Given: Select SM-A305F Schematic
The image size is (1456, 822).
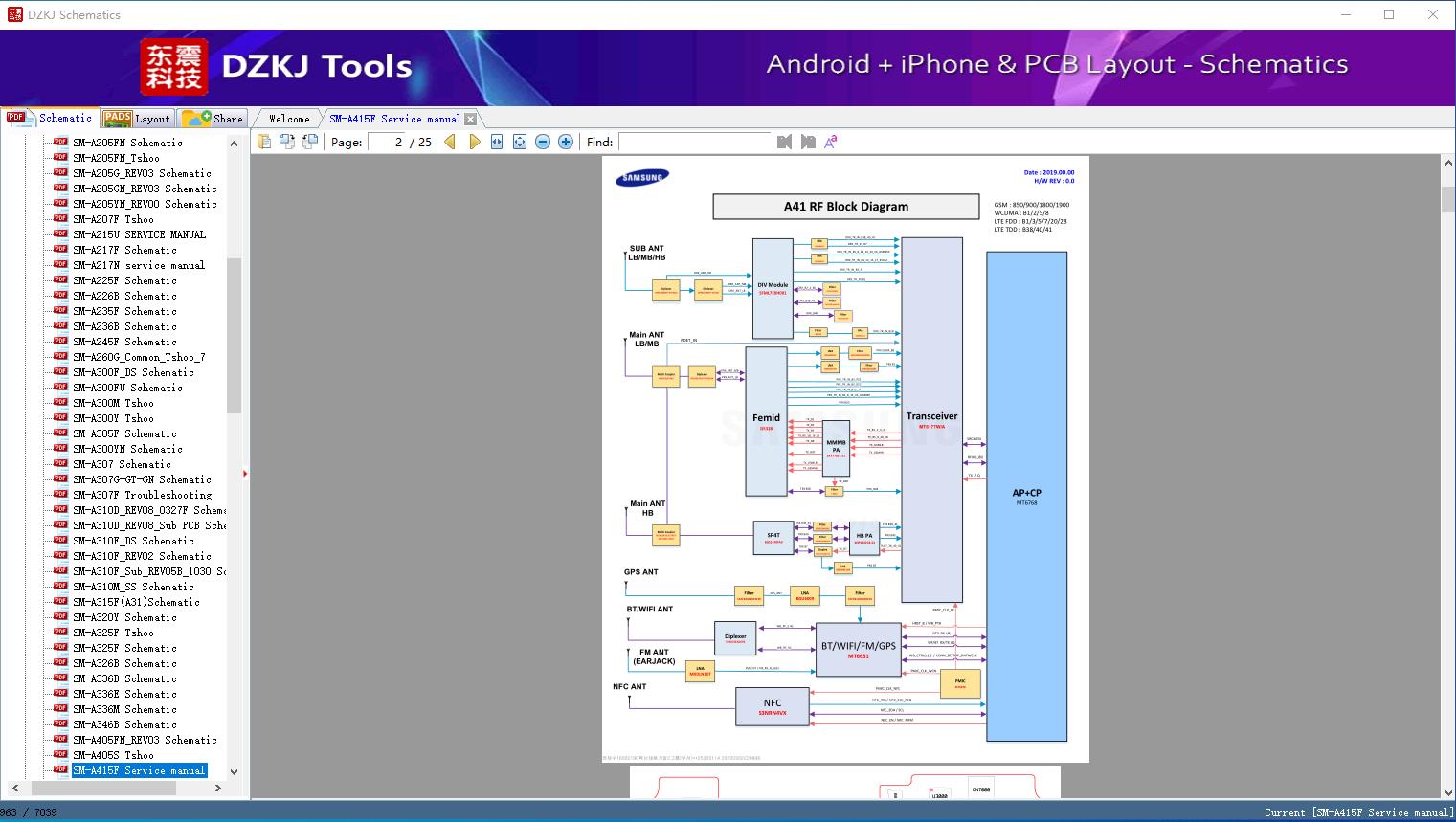Looking at the screenshot, I should coord(124,433).
